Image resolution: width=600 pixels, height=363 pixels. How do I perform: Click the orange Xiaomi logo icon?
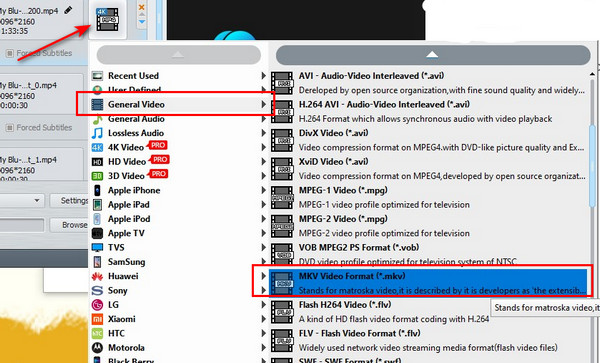(x=97, y=319)
